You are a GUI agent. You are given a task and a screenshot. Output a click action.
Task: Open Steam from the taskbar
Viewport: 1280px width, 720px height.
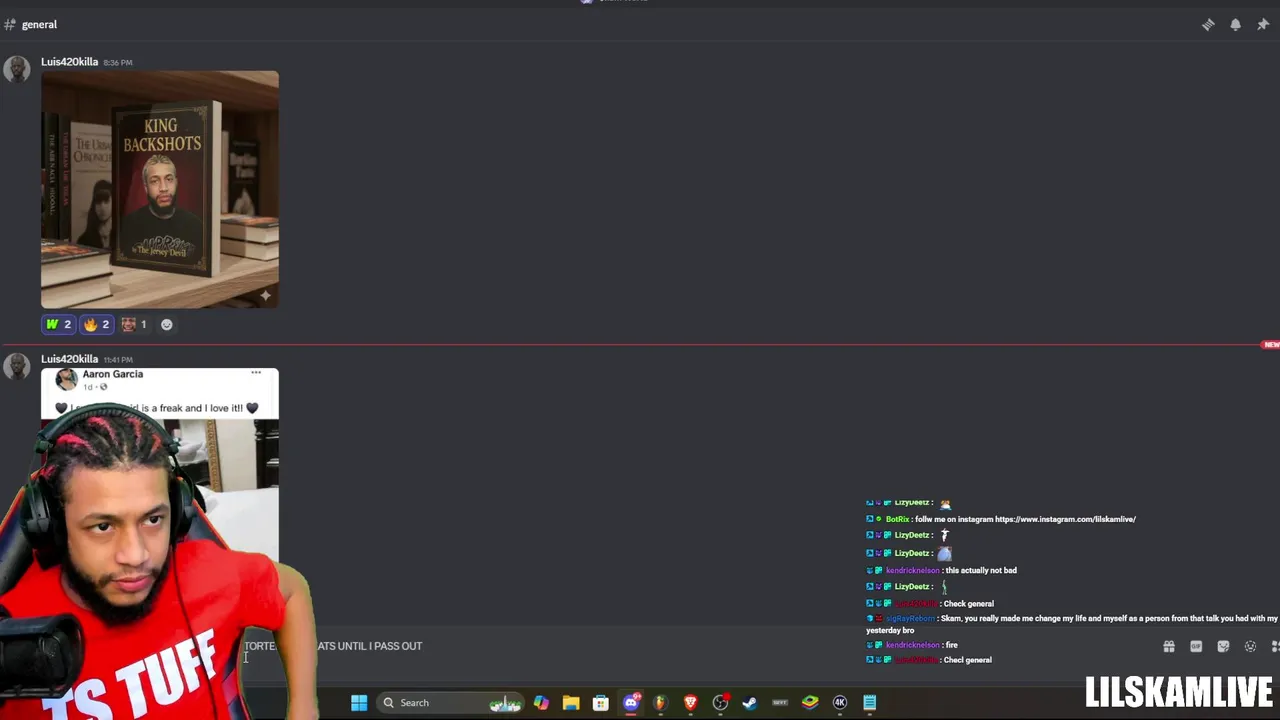[x=750, y=703]
